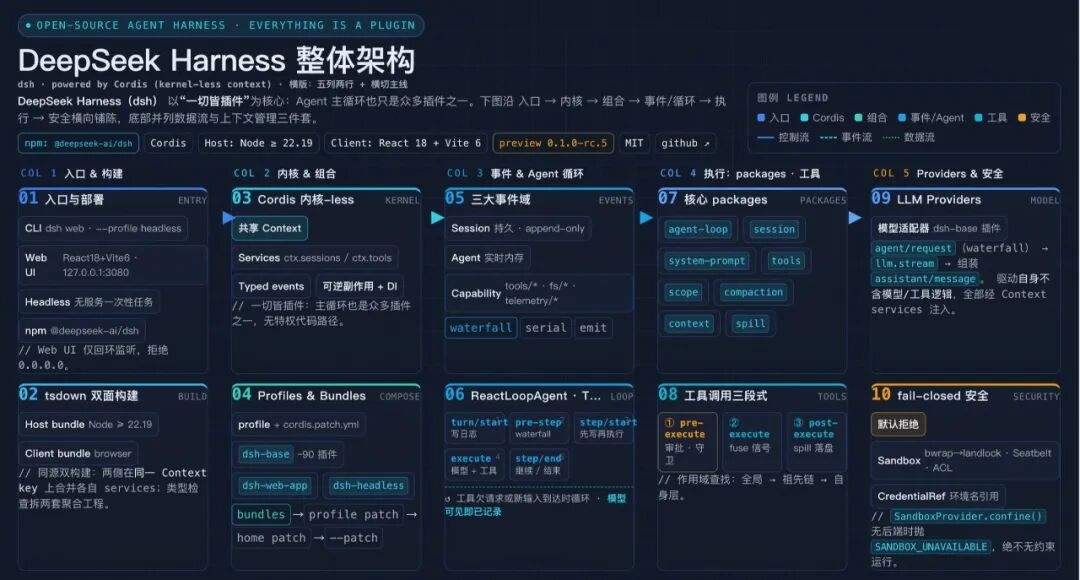Click the Services ctx.sessions / ctx.tools chip
Viewport: 1080px width, 580px height.
click(x=315, y=258)
